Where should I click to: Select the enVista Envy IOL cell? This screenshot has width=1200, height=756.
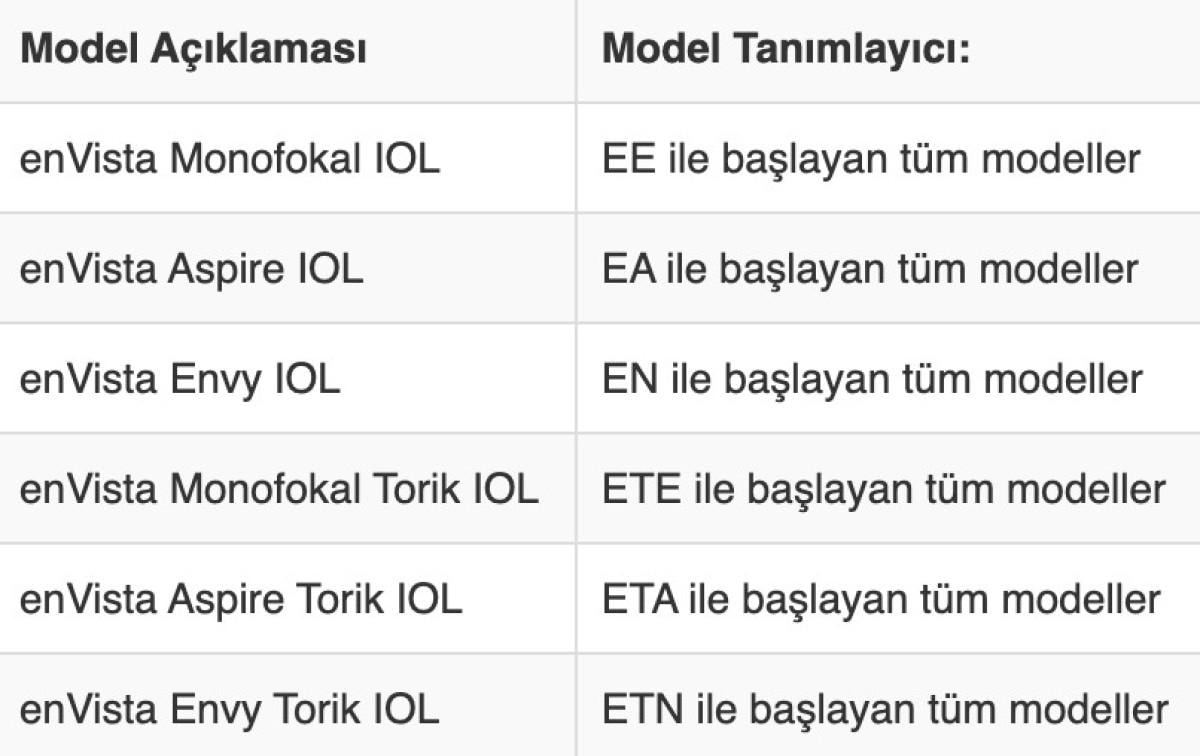(180, 379)
